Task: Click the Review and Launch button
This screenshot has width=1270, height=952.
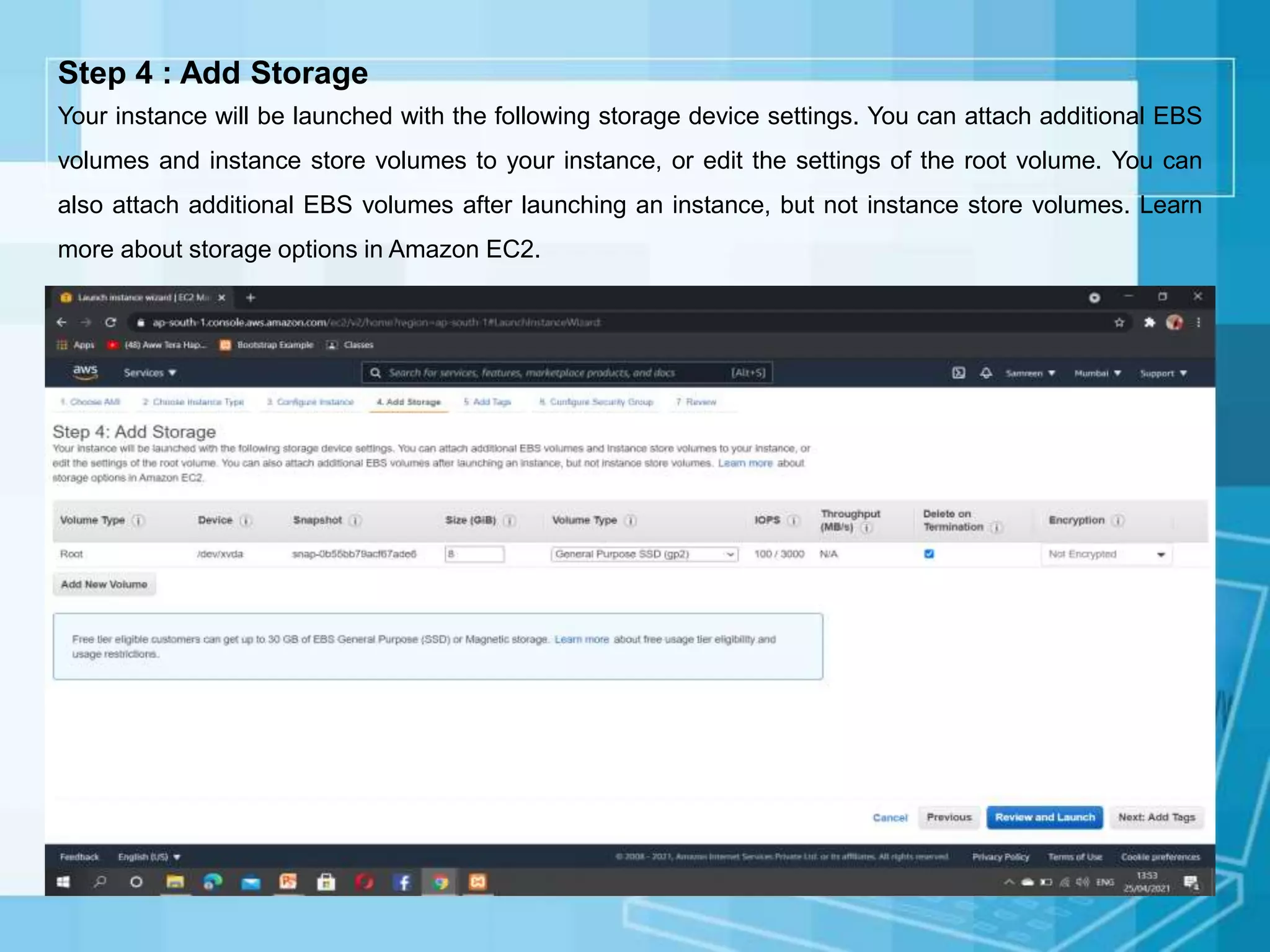Action: [1045, 817]
